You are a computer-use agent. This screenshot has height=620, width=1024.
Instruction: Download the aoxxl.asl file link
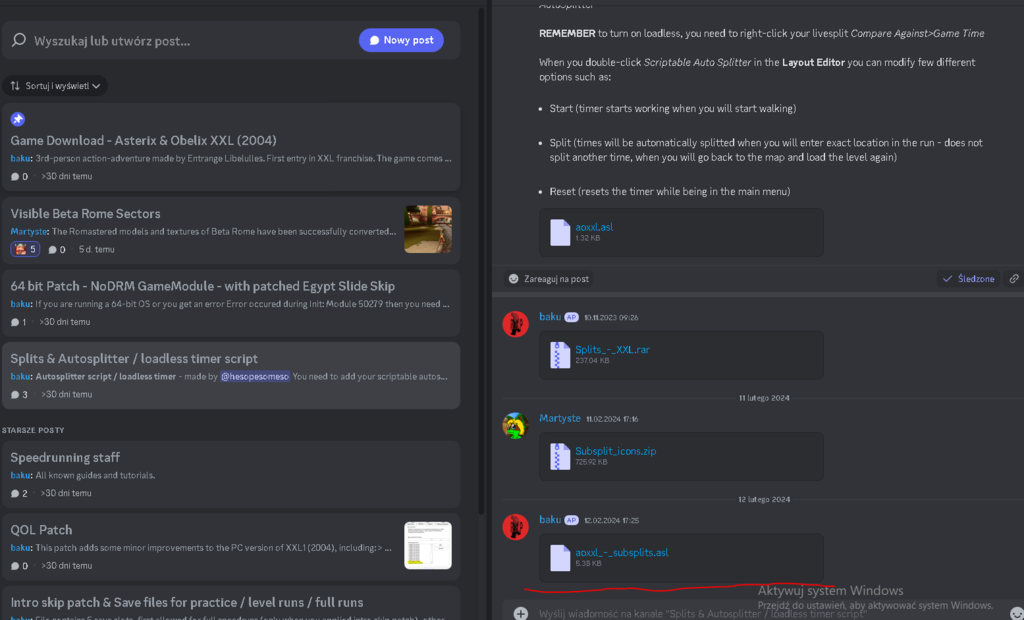tap(594, 227)
